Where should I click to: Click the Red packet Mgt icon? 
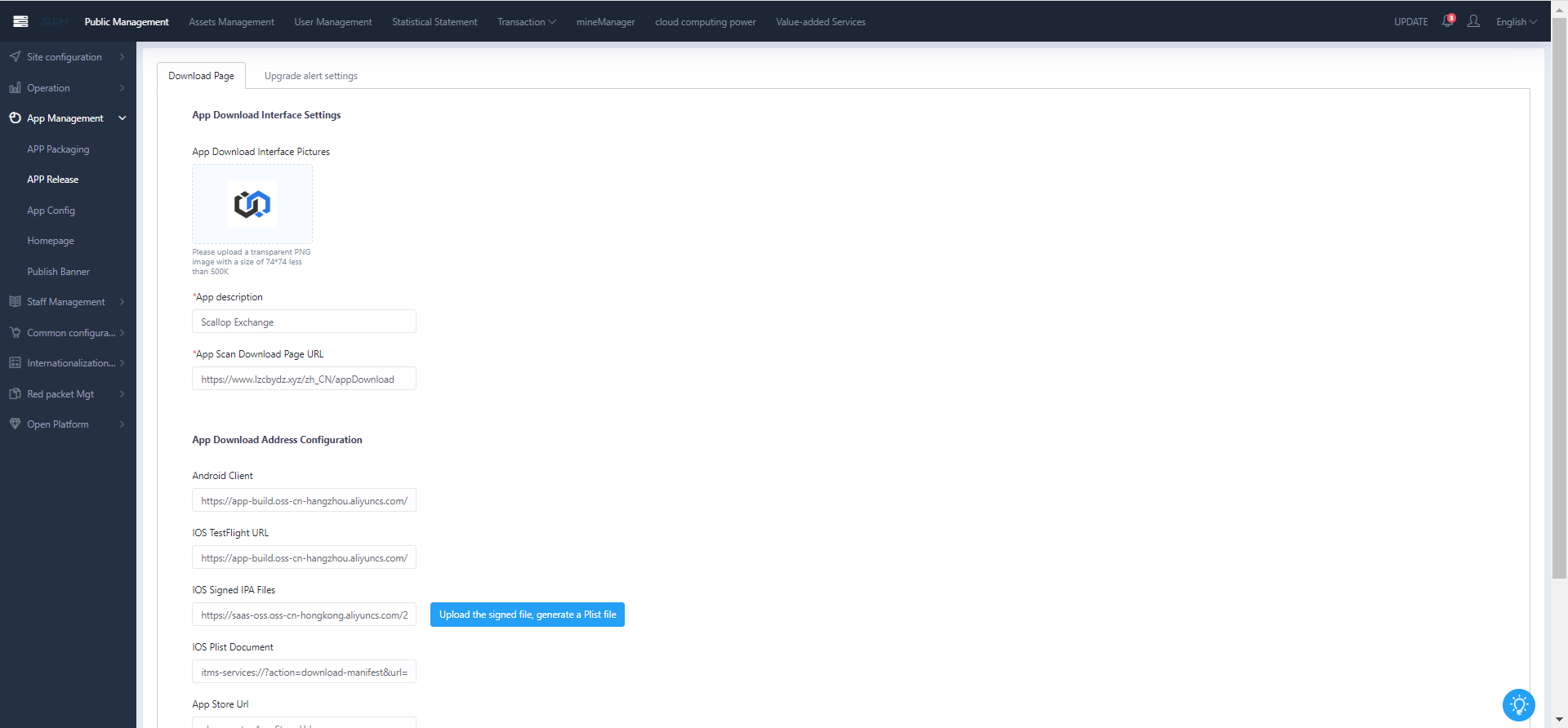click(x=15, y=393)
